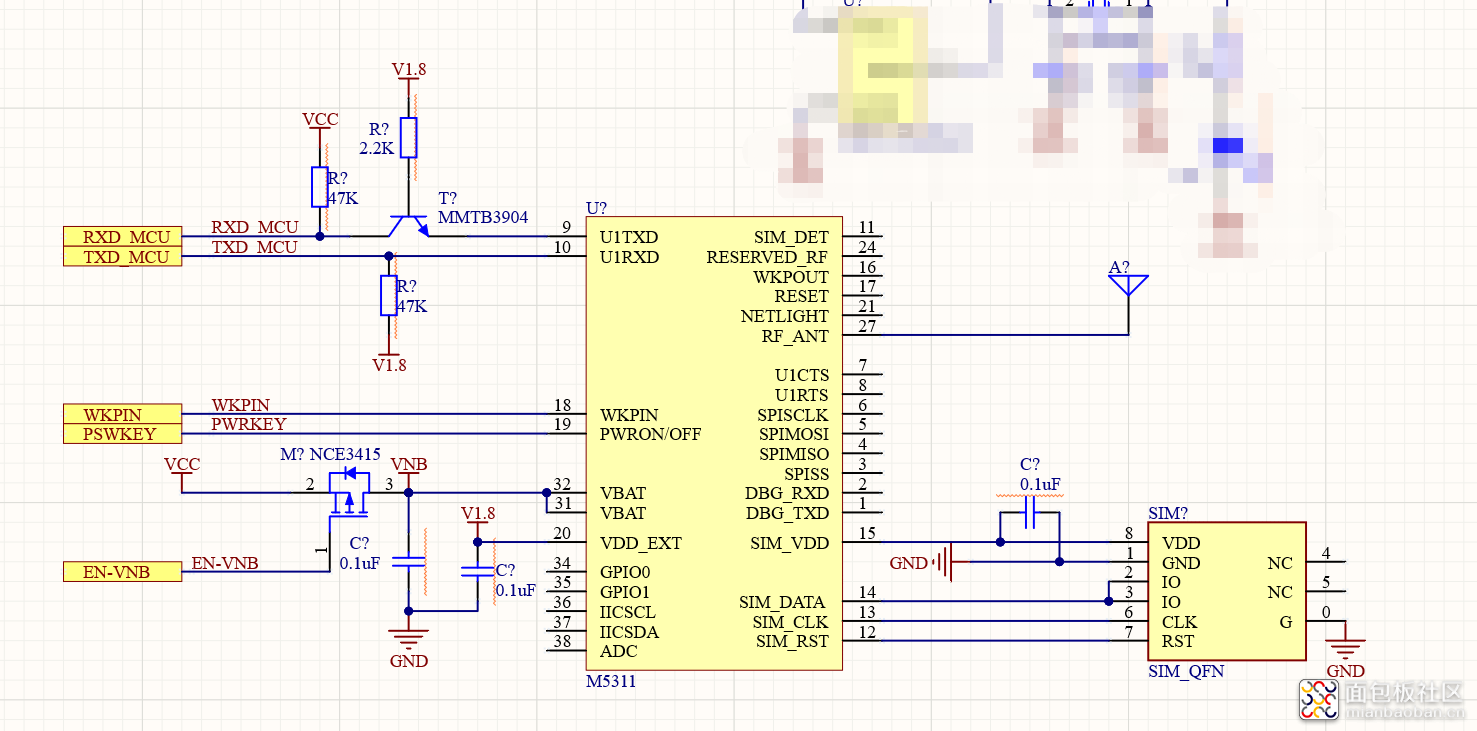
Task: Select the 2.2K resistor symbol
Action: [x=408, y=138]
